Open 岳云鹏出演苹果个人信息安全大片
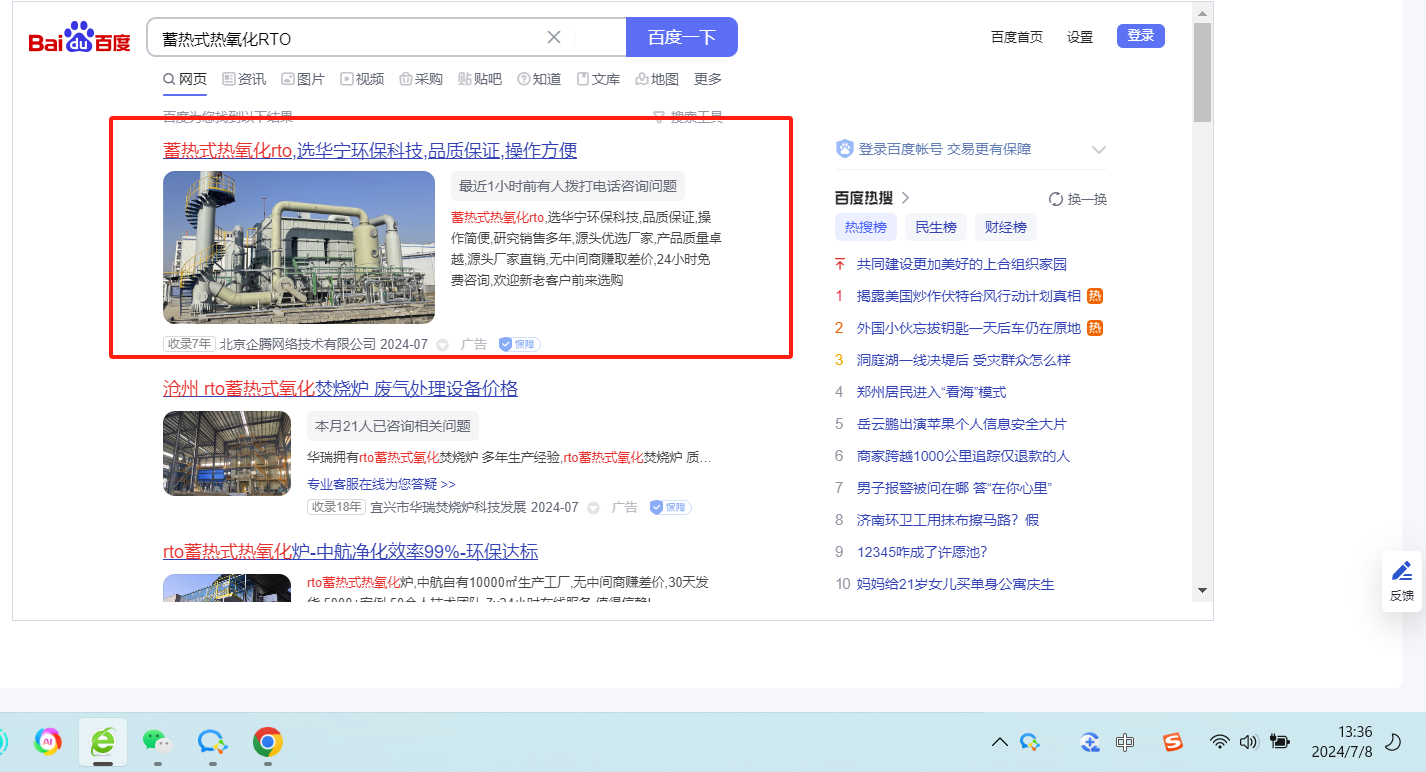The image size is (1426, 772). 962,424
